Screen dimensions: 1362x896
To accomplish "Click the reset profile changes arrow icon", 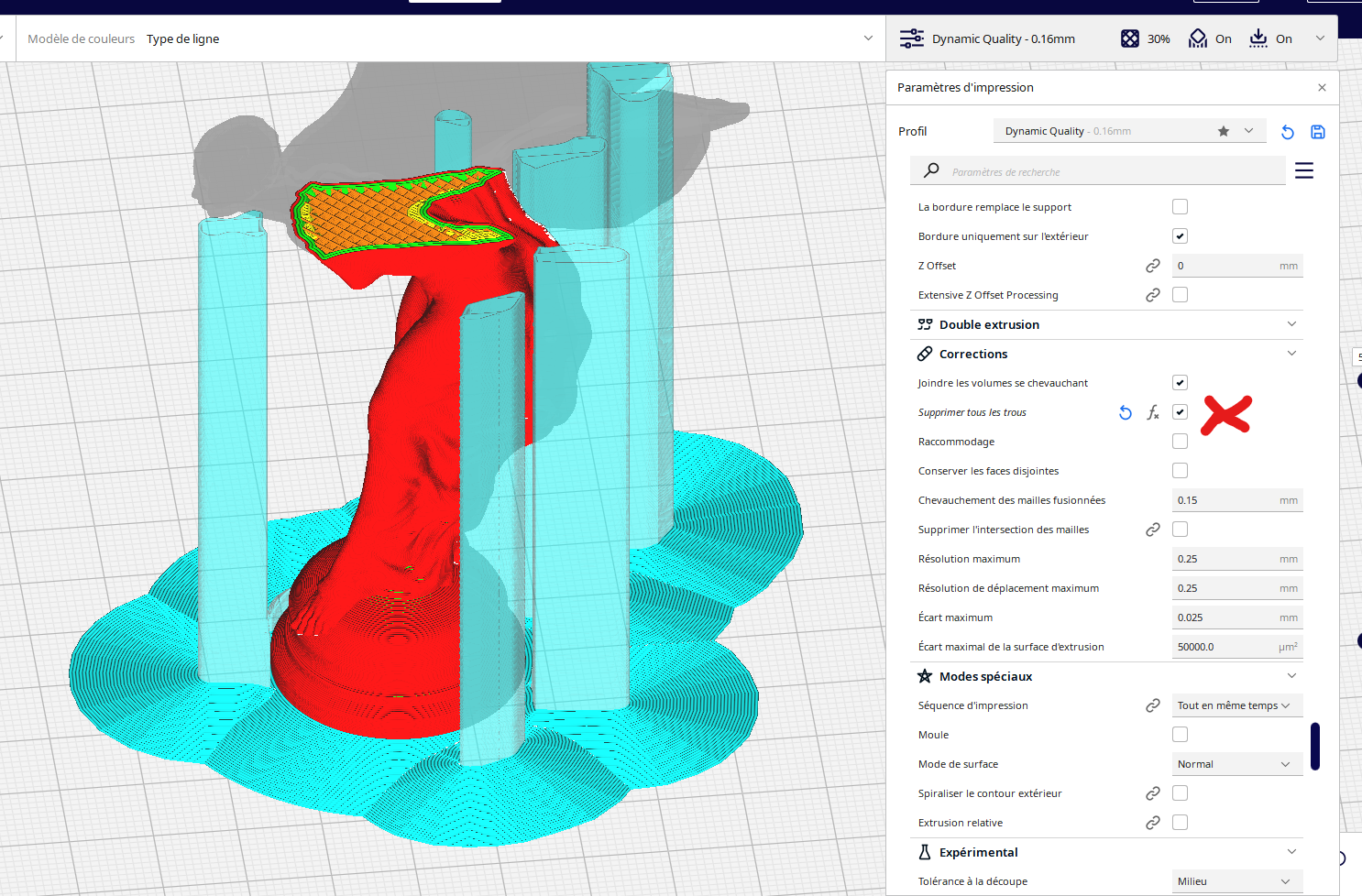I will click(1287, 132).
